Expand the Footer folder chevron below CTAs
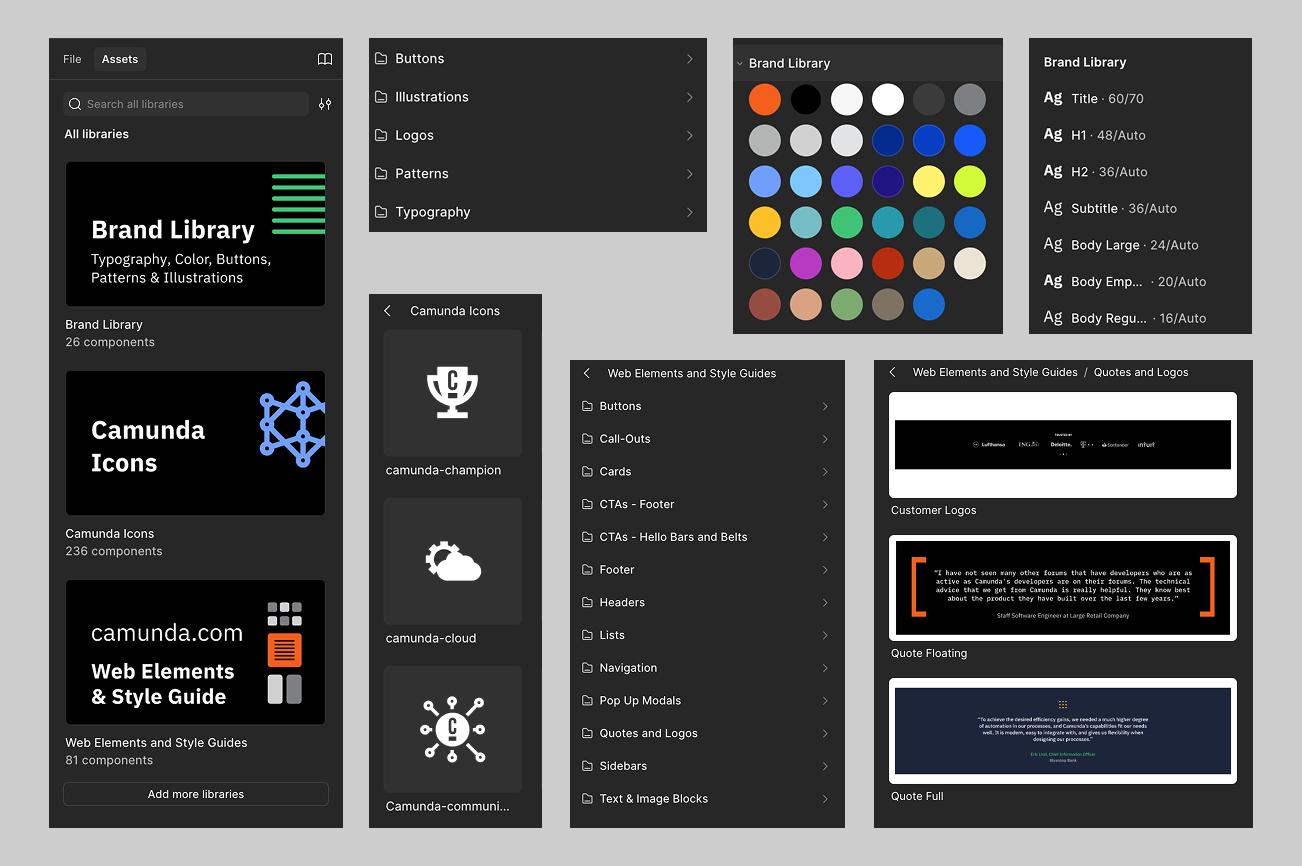Screen dimensions: 1302x866 pos(825,570)
